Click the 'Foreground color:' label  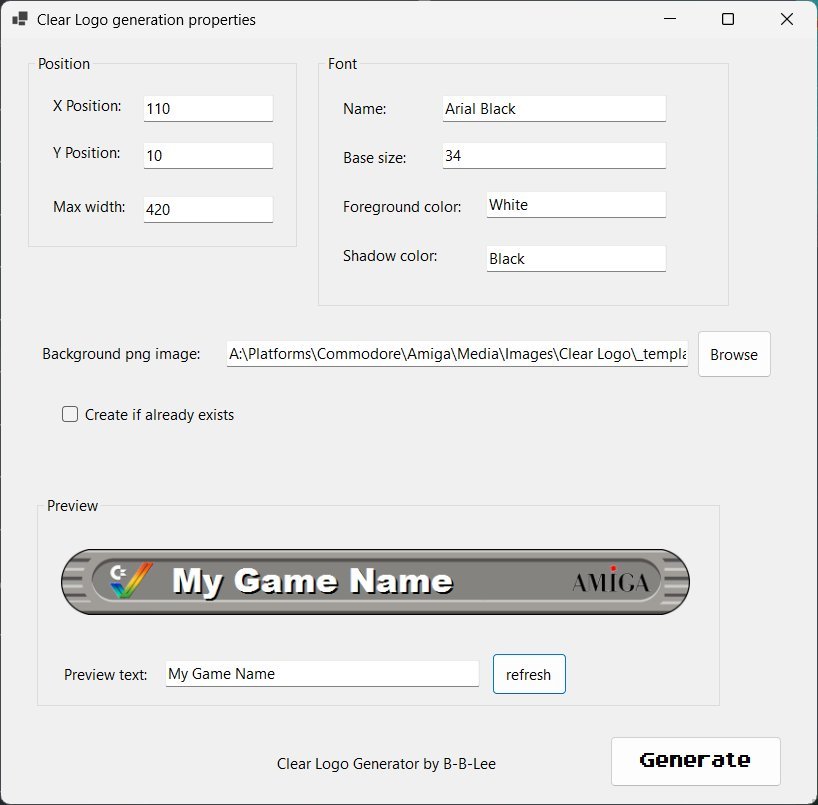(402, 207)
